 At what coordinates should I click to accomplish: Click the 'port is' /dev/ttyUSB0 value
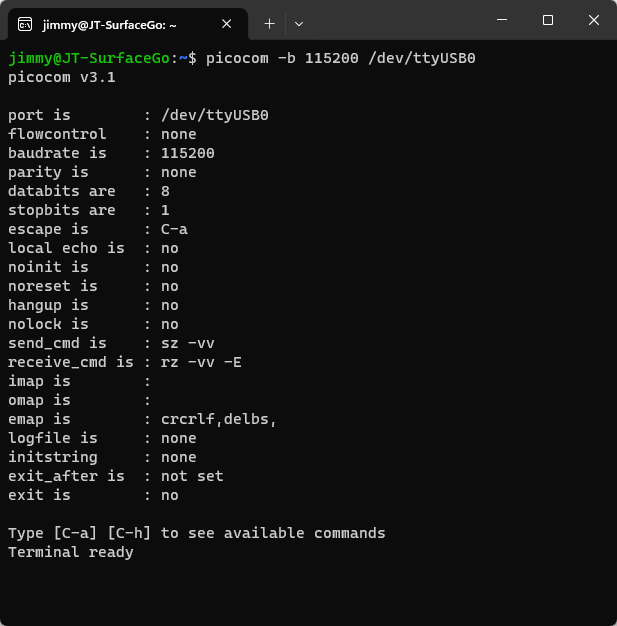215,115
